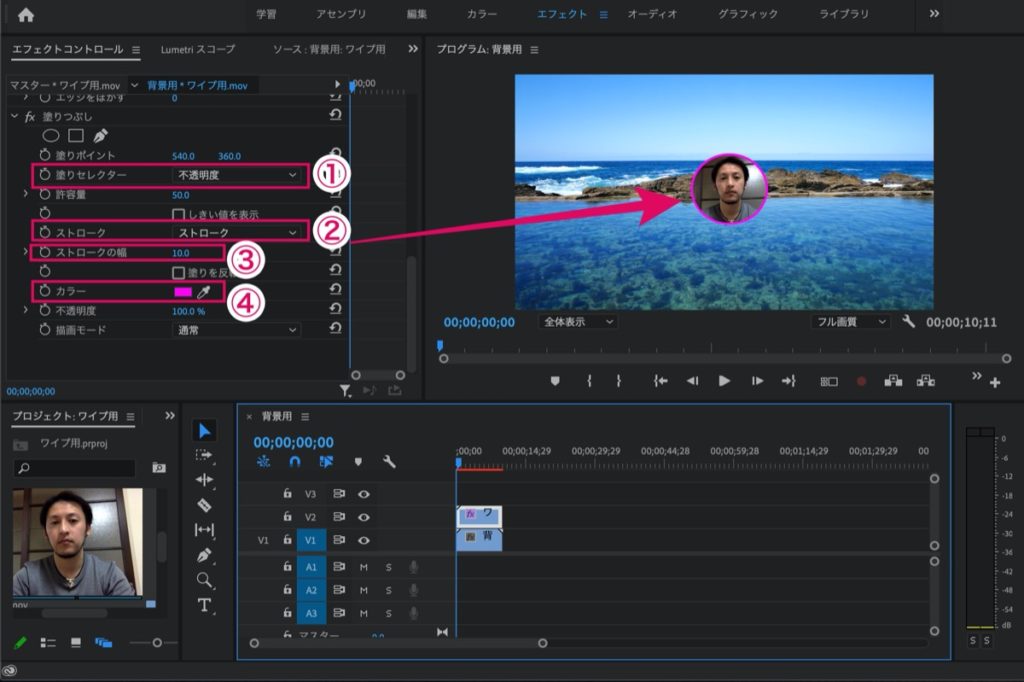
Task: Add a marker in program monitor
Action: coord(555,381)
